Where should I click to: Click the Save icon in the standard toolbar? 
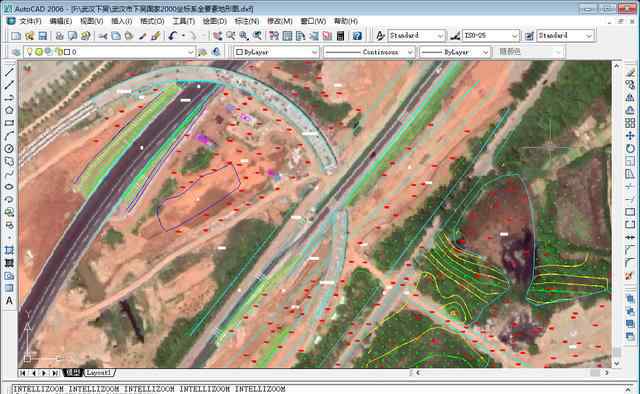(x=43, y=36)
